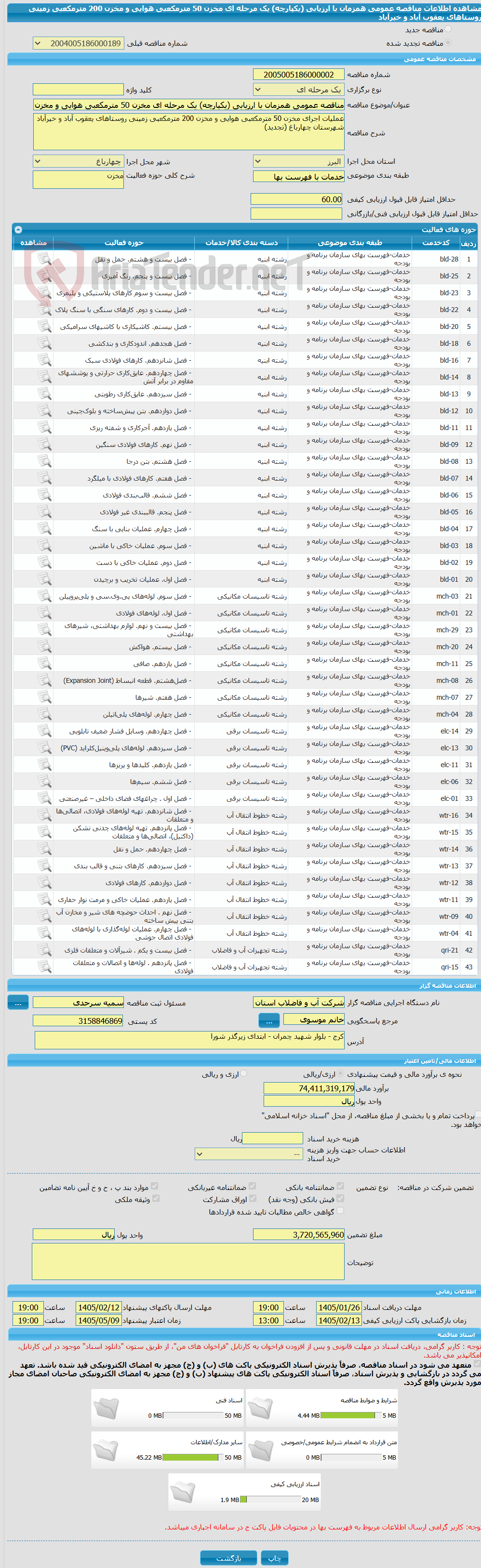Viewport: 481px width, 1568px height.
Task: Collapse the حوزه های فعالیت section
Action: click(18, 230)
